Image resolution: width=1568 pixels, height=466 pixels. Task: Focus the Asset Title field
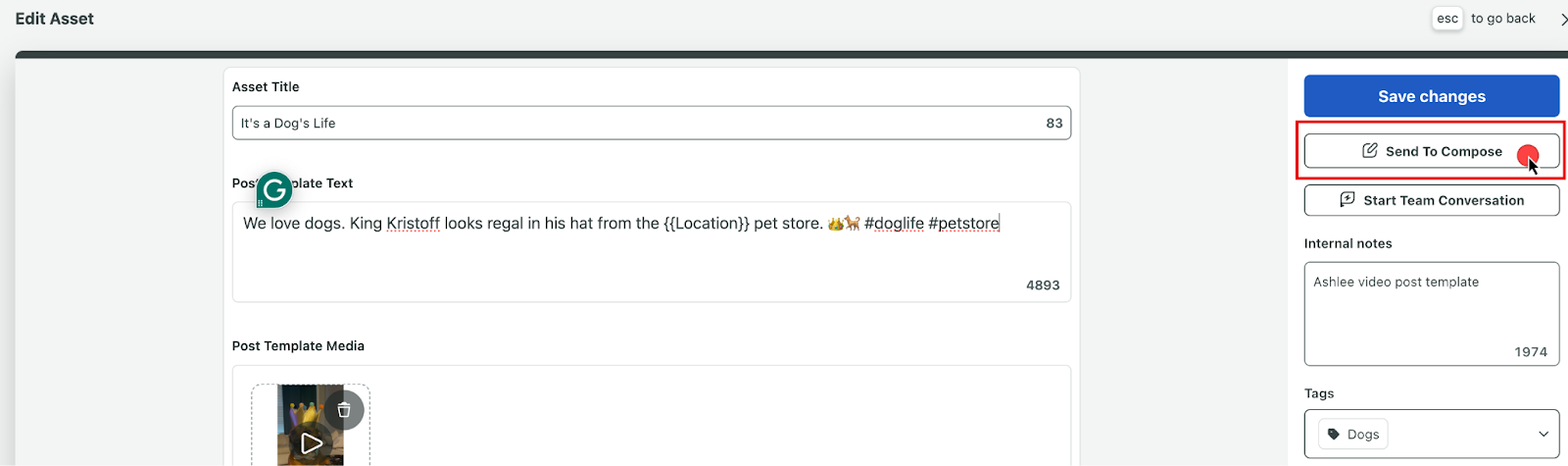pyautogui.click(x=651, y=123)
